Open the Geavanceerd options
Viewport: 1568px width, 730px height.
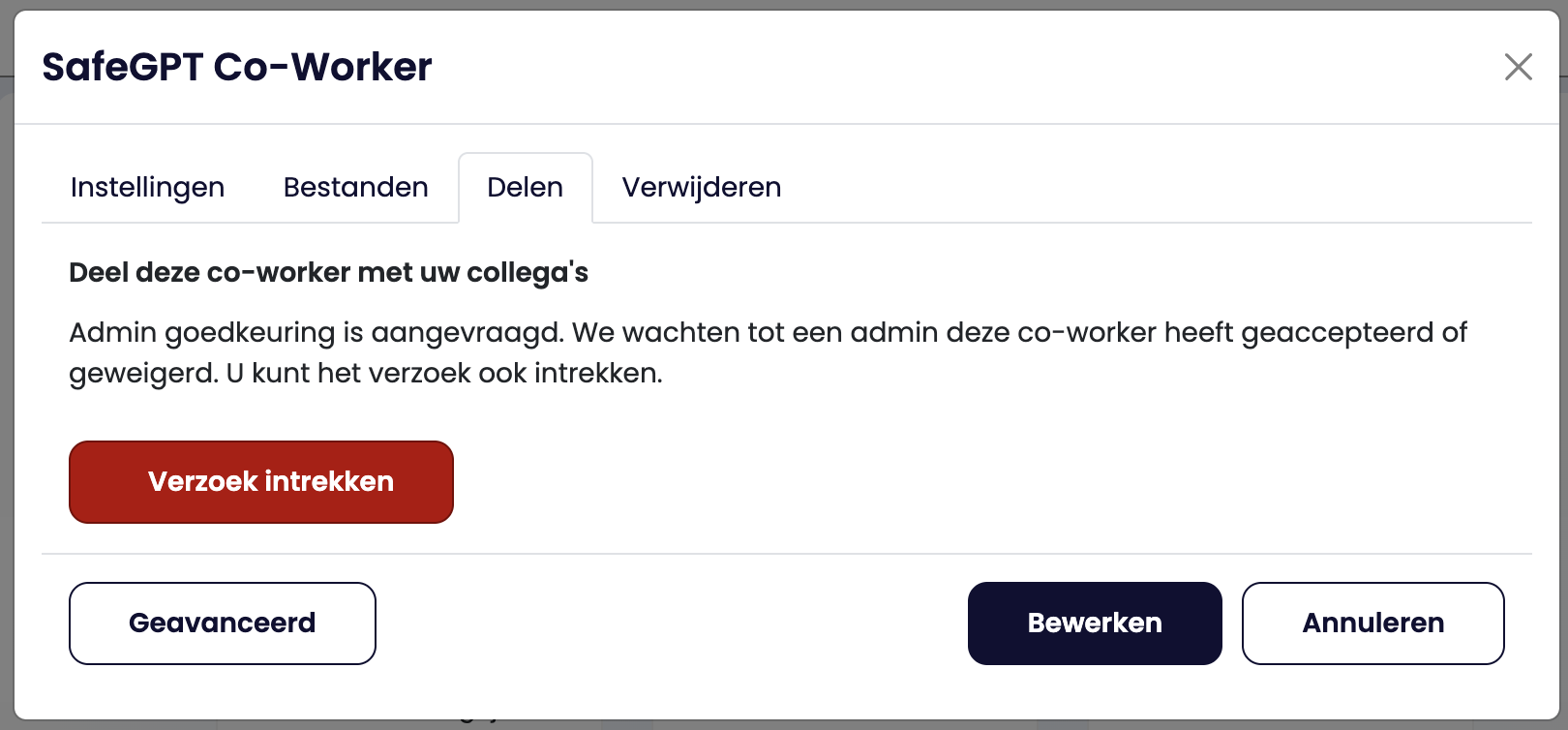pos(223,624)
